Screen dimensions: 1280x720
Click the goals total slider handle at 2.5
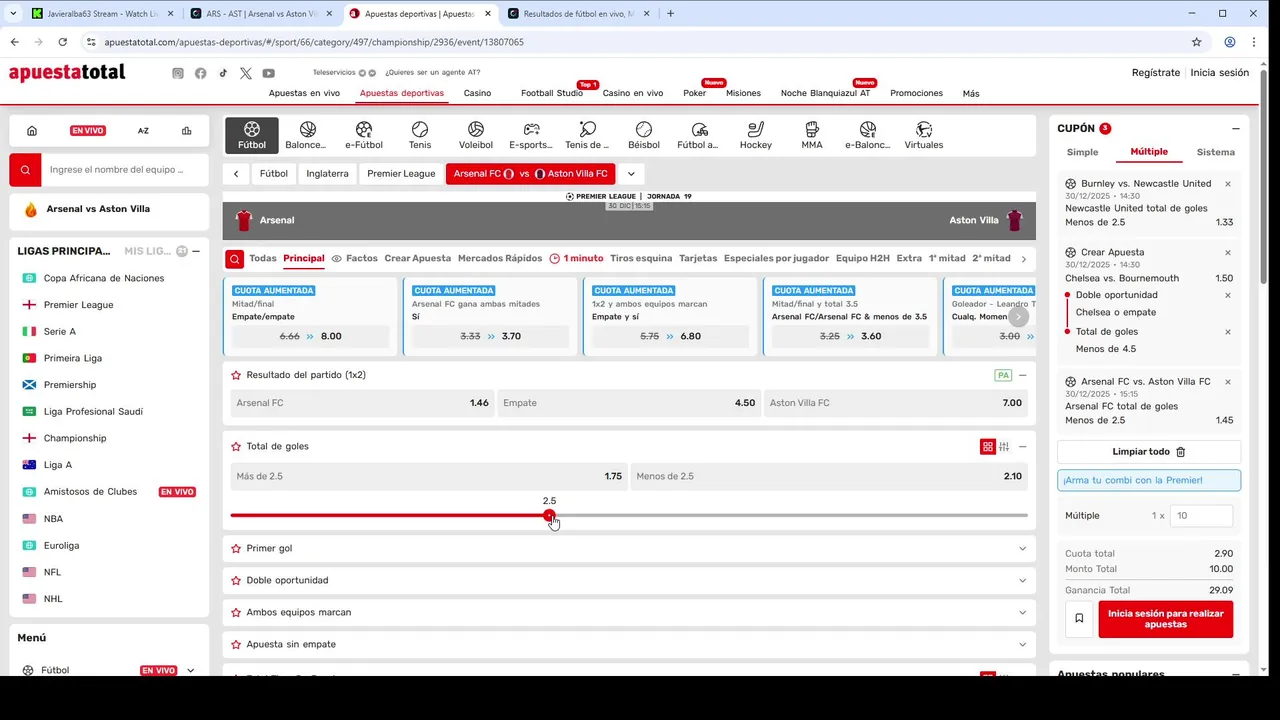pyautogui.click(x=549, y=516)
